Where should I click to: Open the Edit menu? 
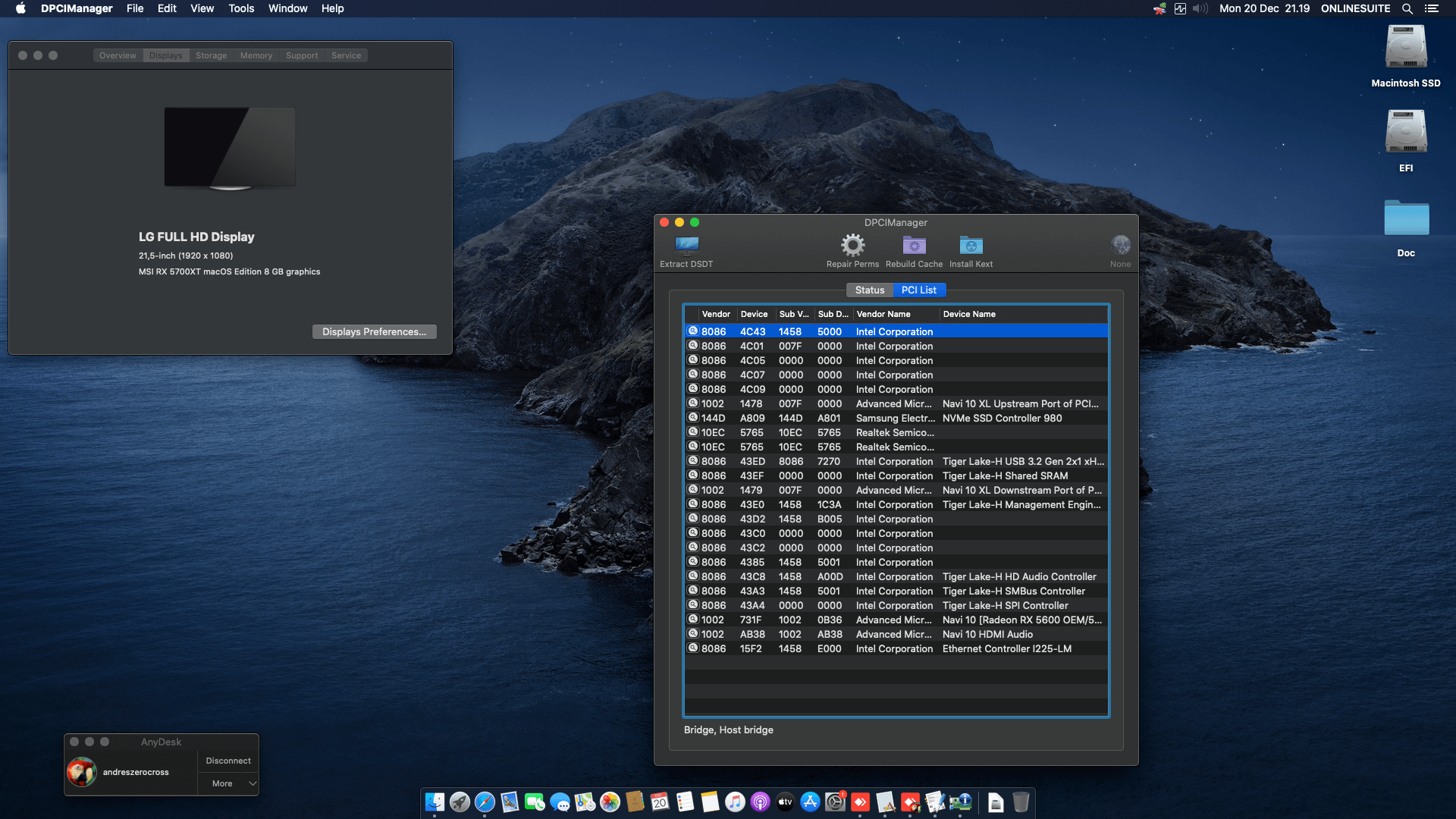[167, 8]
